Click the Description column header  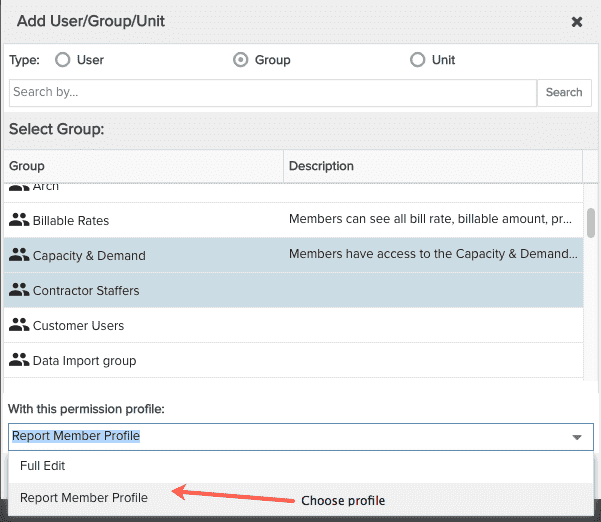433,166
